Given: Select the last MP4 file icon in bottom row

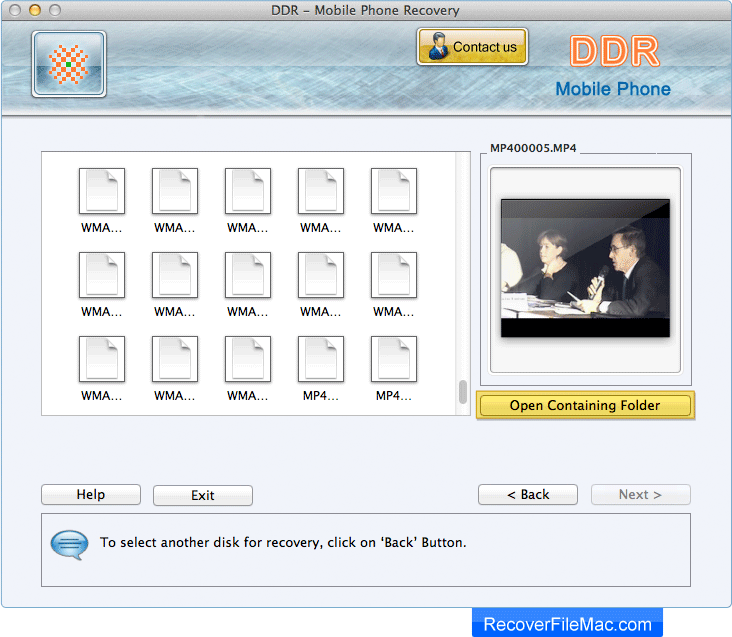Looking at the screenshot, I should pyautogui.click(x=394, y=359).
